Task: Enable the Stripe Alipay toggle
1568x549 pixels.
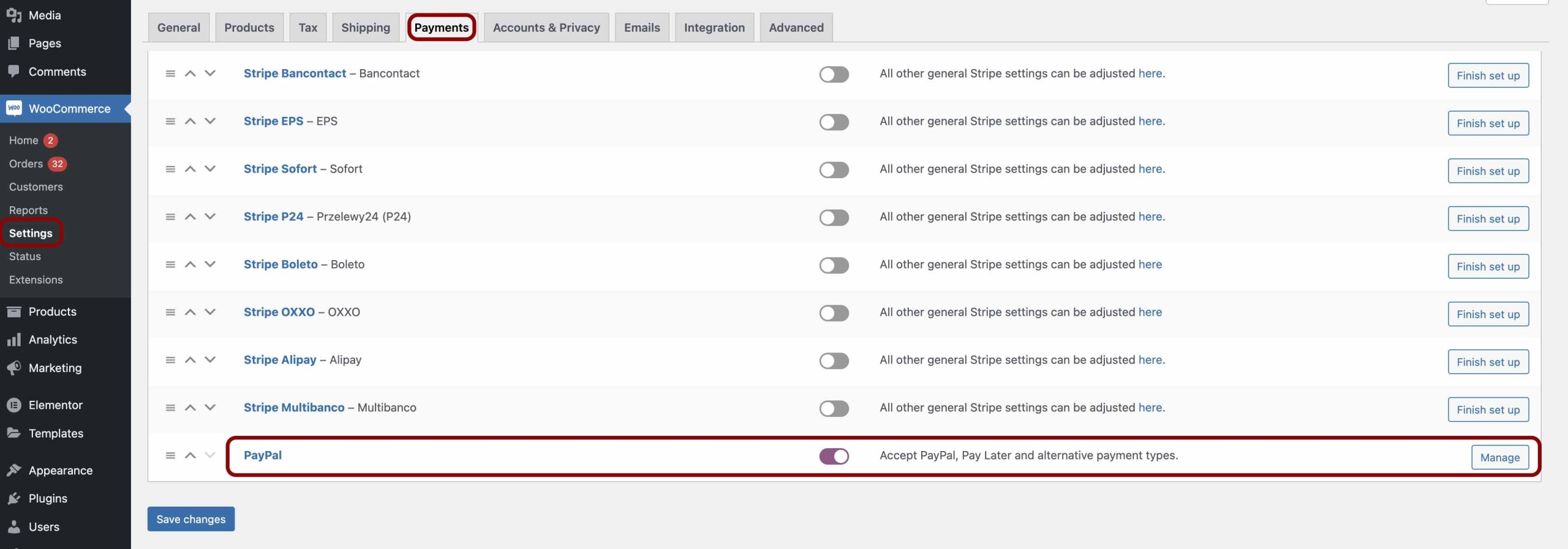Action: (x=834, y=361)
